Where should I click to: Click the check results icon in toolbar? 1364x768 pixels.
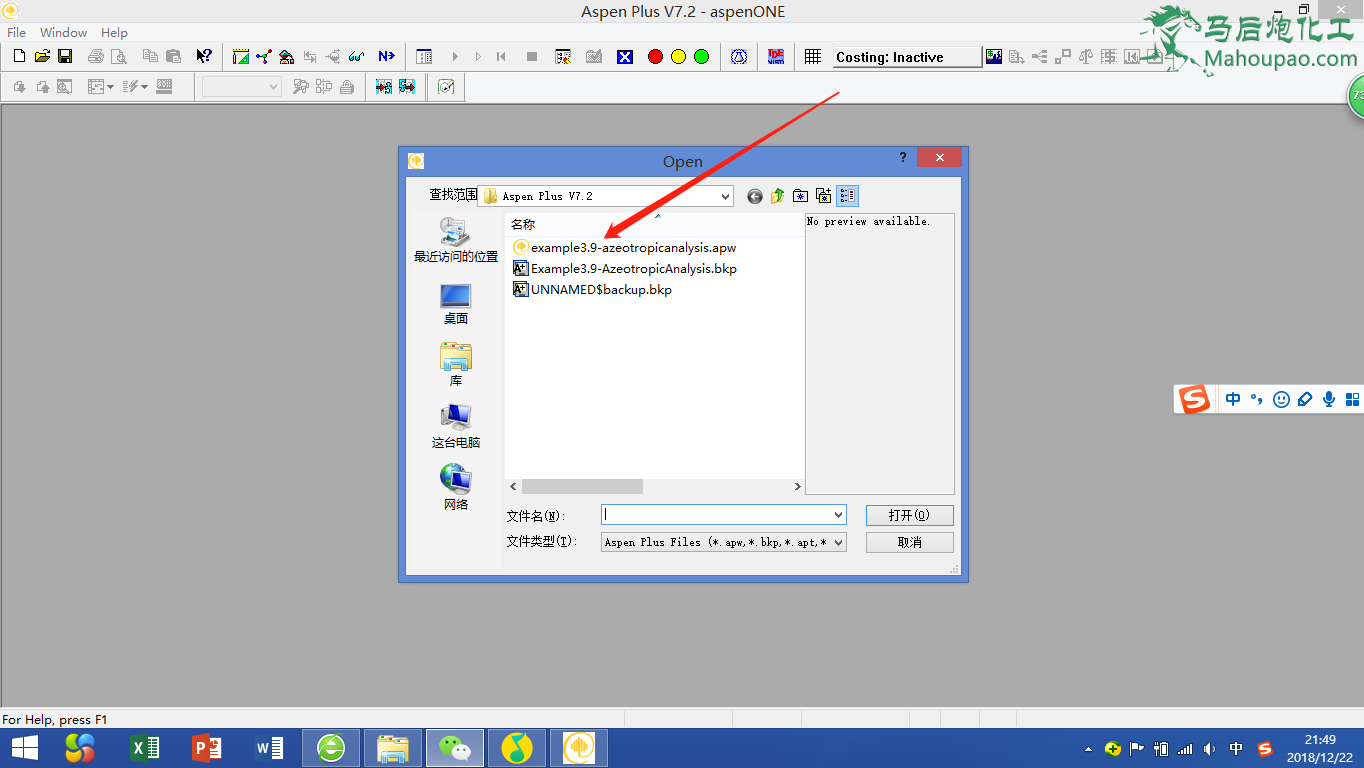pos(594,57)
